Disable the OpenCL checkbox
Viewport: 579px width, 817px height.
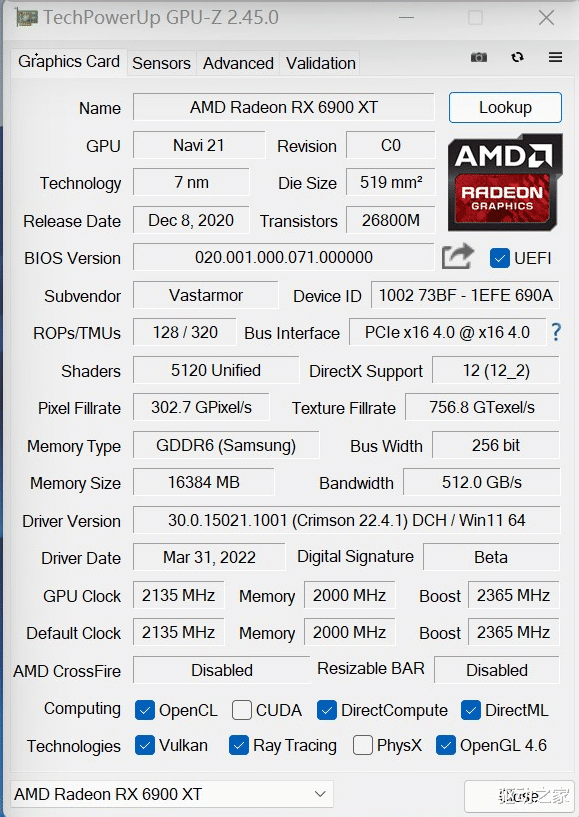point(143,710)
